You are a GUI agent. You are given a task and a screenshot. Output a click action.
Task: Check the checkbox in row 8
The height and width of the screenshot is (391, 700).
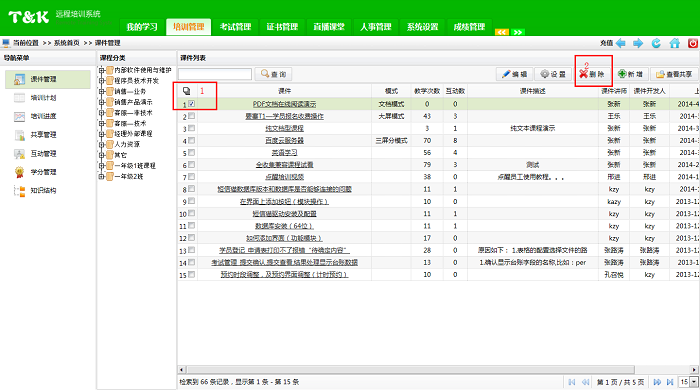[192, 189]
